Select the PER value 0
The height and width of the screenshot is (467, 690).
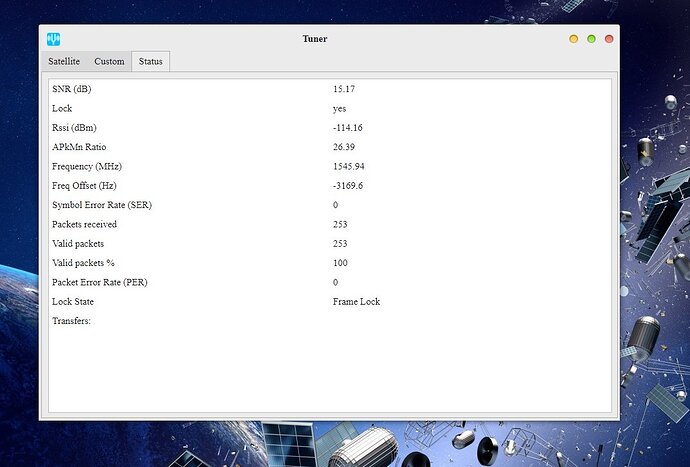click(x=335, y=283)
